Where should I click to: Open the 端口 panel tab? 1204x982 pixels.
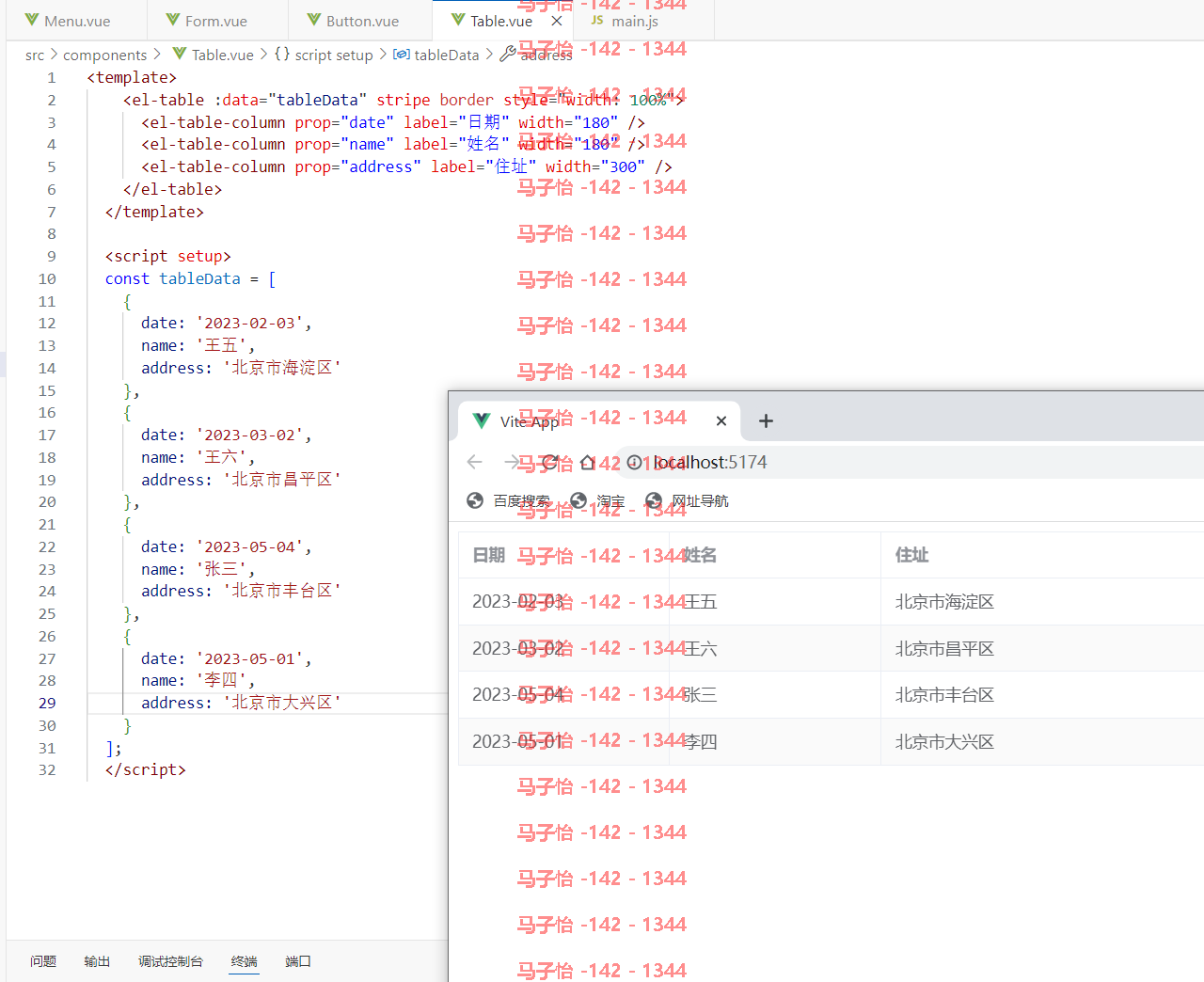tap(298, 961)
